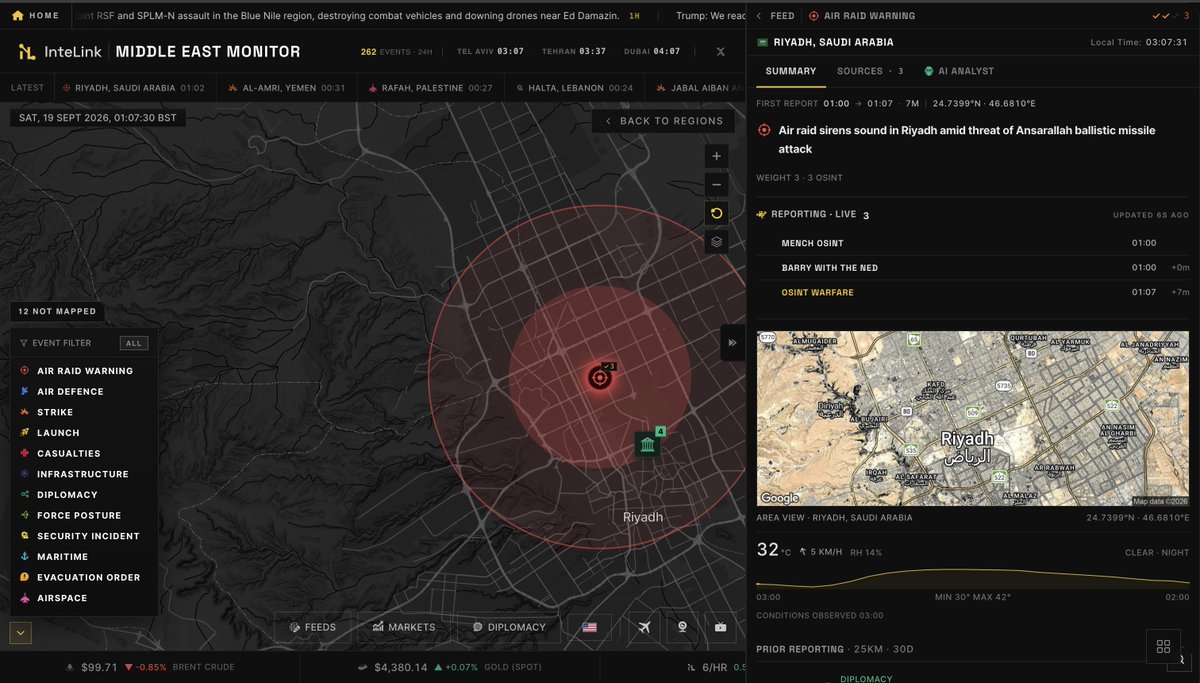This screenshot has width=1200, height=683.
Task: Open the Riyadh, Saudi Arabia latest item
Action: click(x=133, y=88)
